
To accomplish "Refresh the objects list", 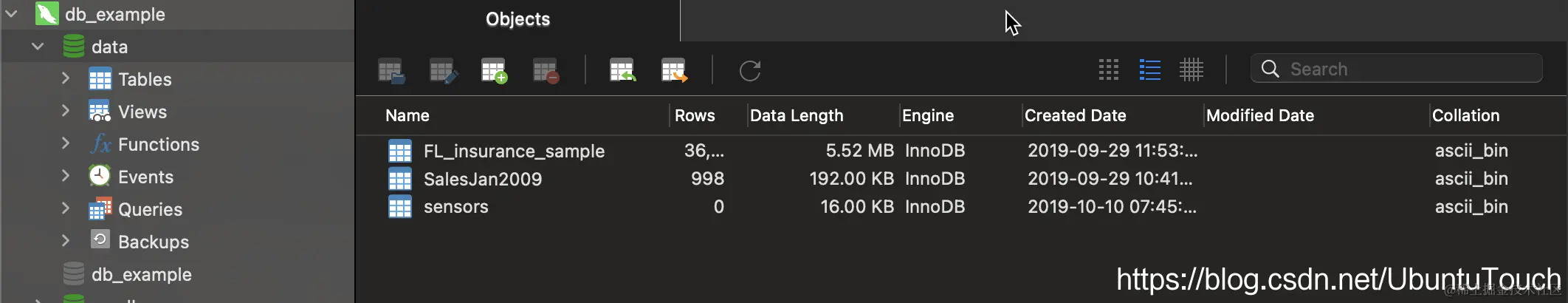I will 749,71.
